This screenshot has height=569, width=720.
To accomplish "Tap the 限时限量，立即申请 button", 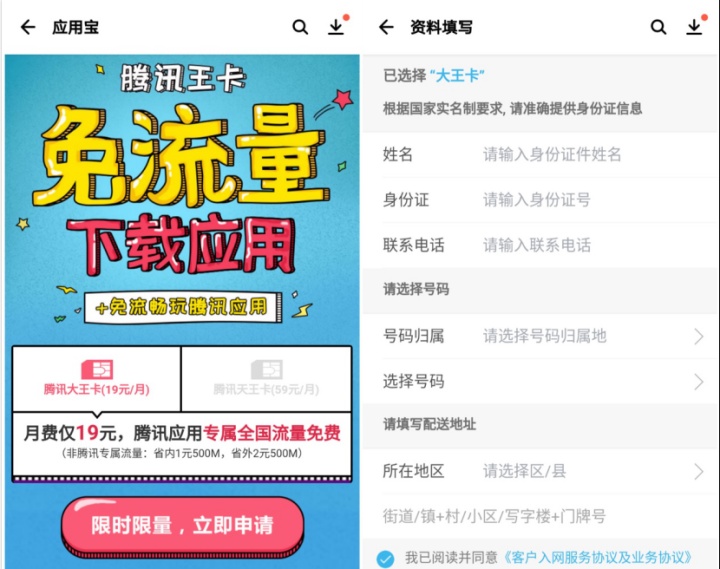I will tap(182, 526).
